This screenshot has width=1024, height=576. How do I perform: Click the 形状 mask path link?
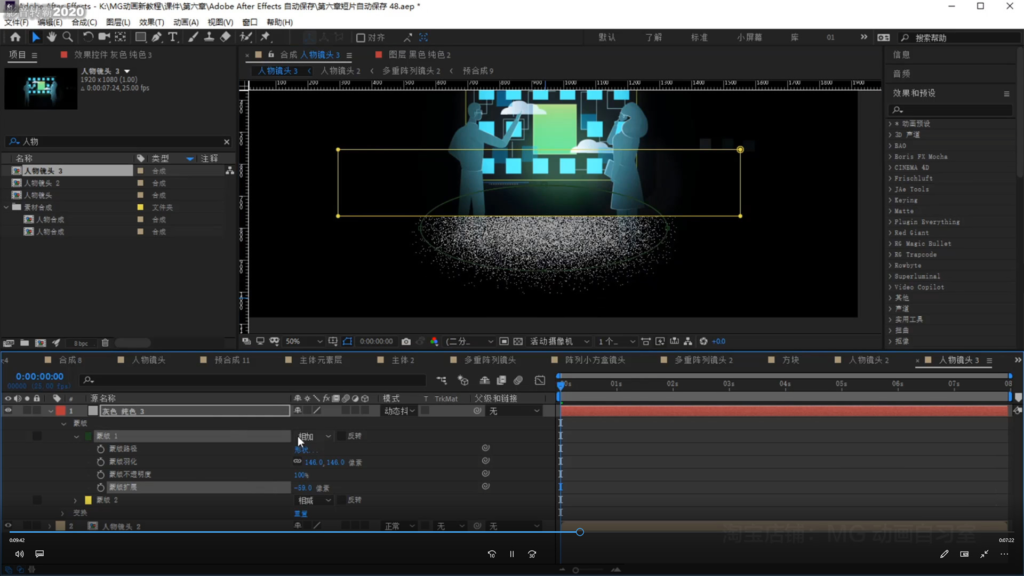click(x=300, y=449)
